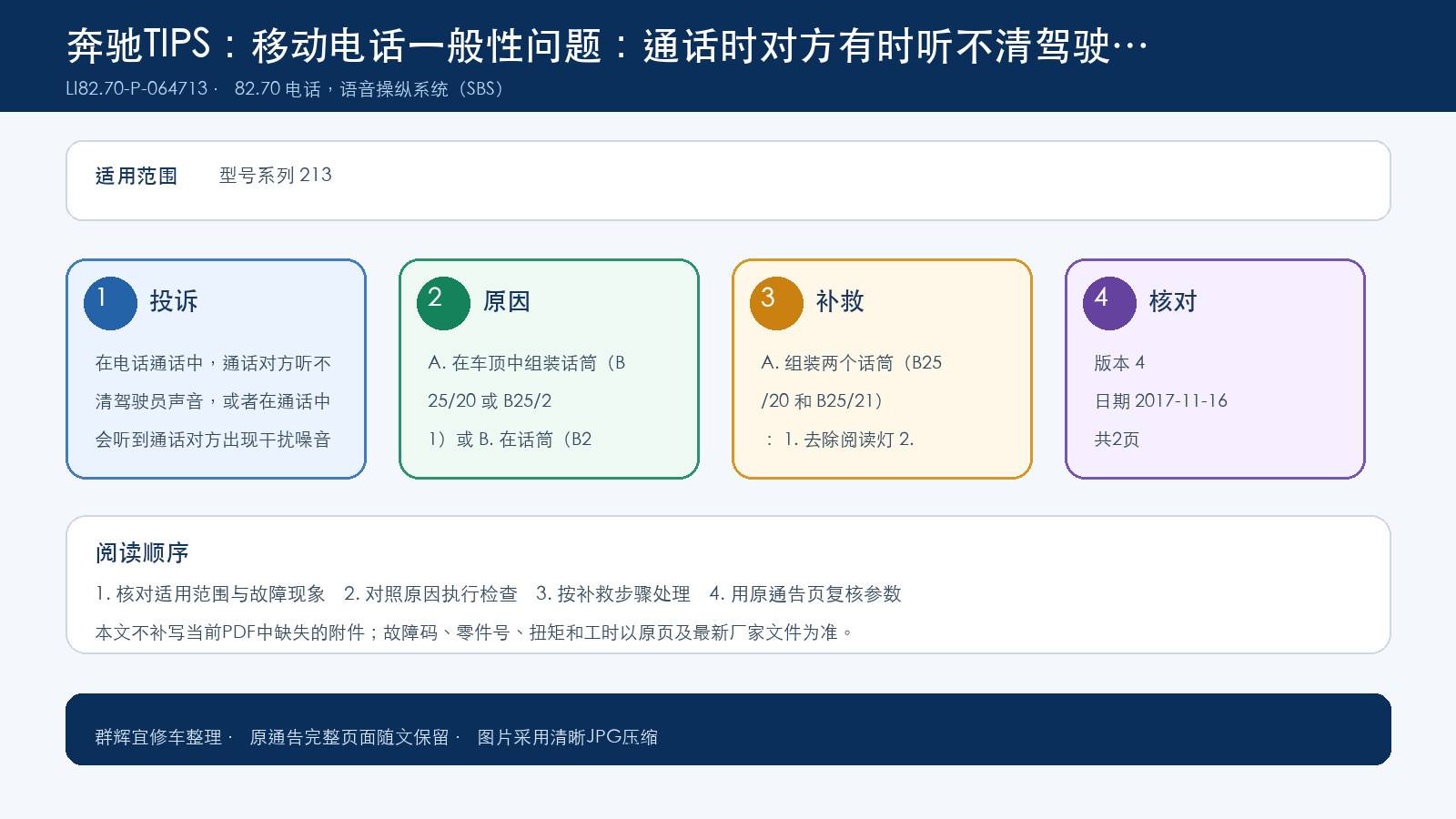Click the 适用范围 label
Screen dimensions: 1456x819
click(136, 177)
